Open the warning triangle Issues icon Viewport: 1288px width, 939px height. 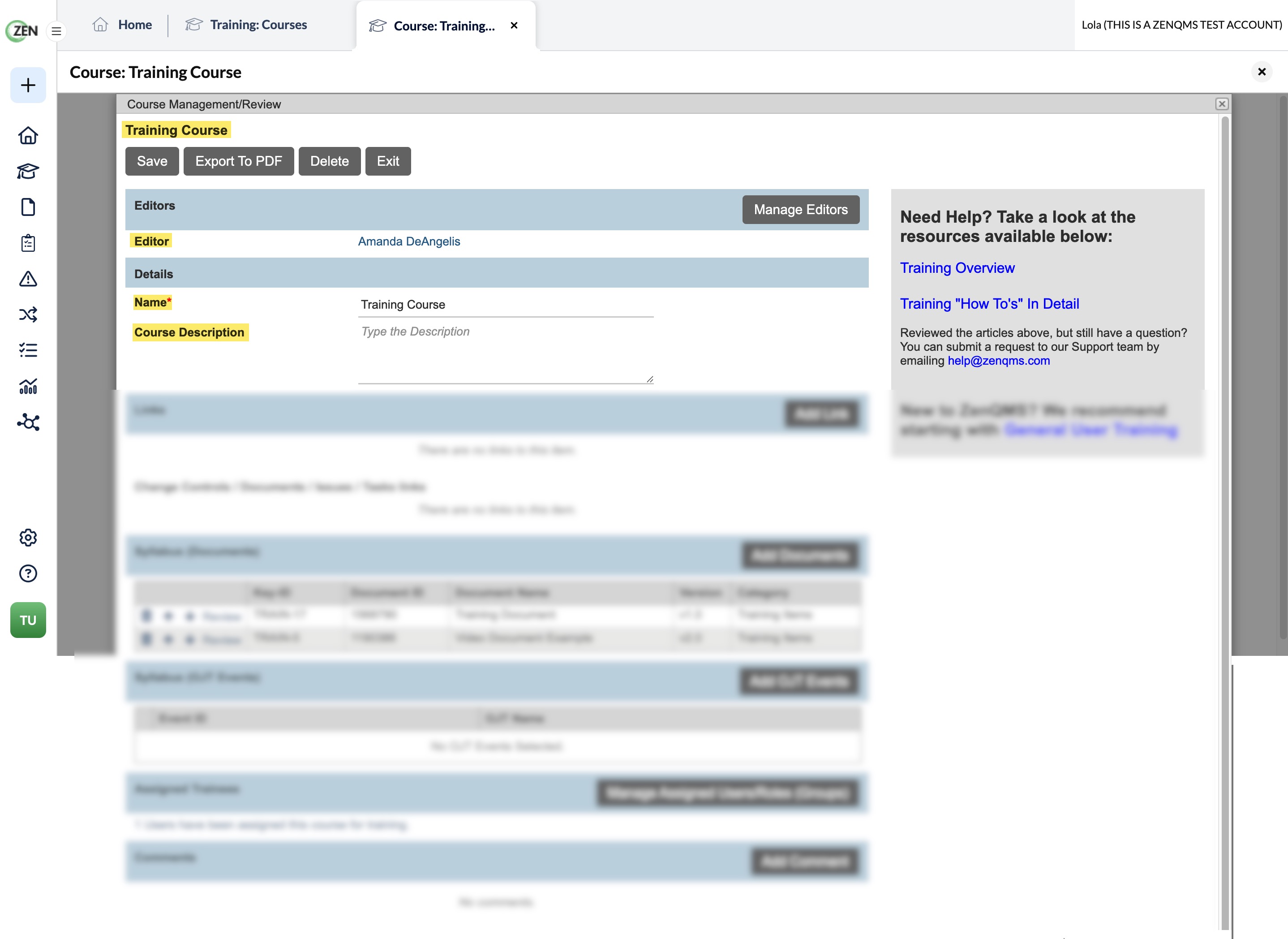(x=28, y=279)
